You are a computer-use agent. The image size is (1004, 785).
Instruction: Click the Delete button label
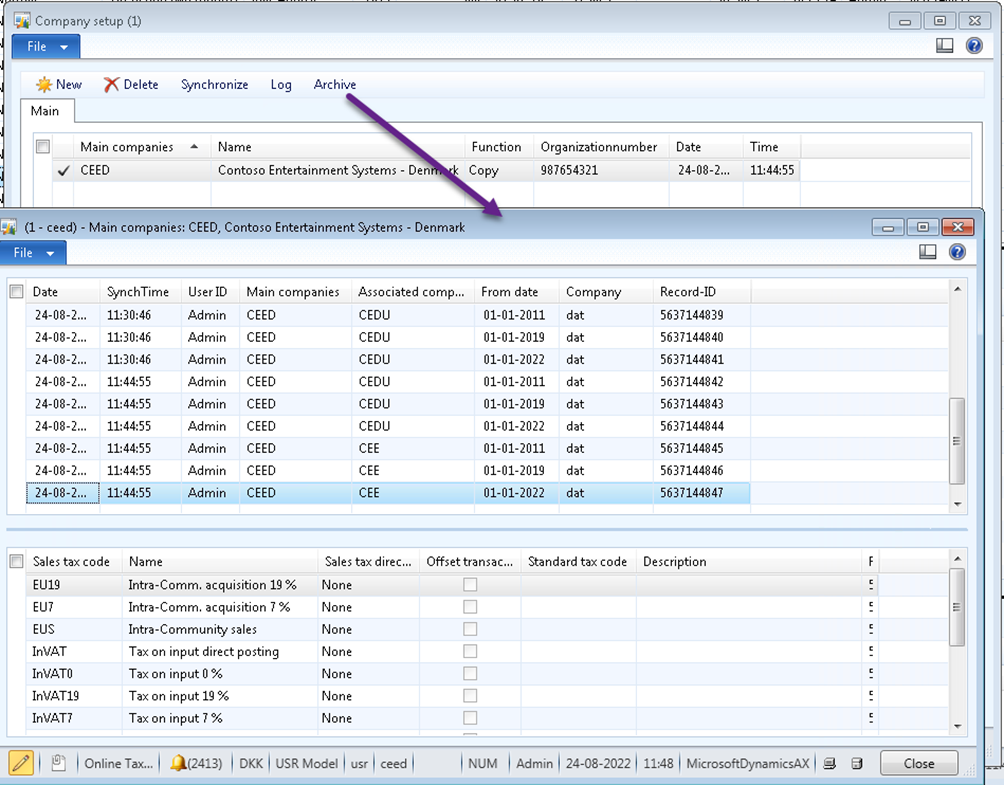pyautogui.click(x=141, y=85)
